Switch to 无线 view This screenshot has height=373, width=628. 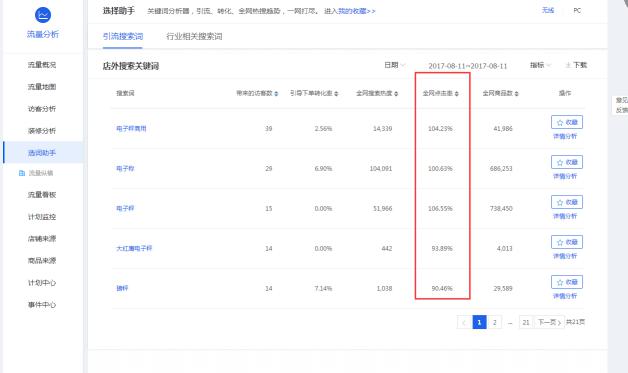[548, 10]
